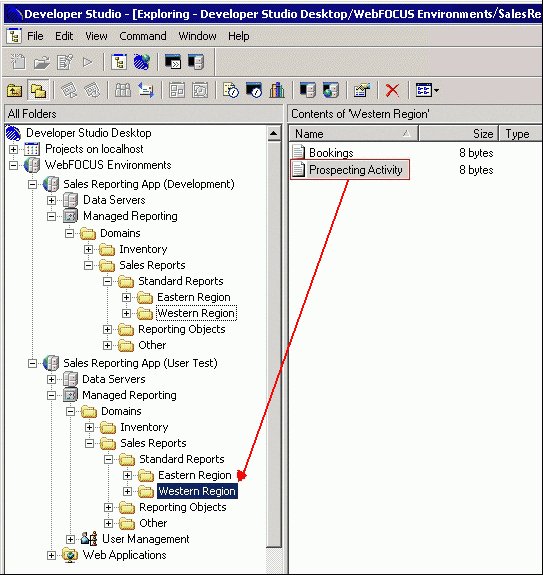Open the Window menu
The height and width of the screenshot is (575, 543).
[197, 36]
